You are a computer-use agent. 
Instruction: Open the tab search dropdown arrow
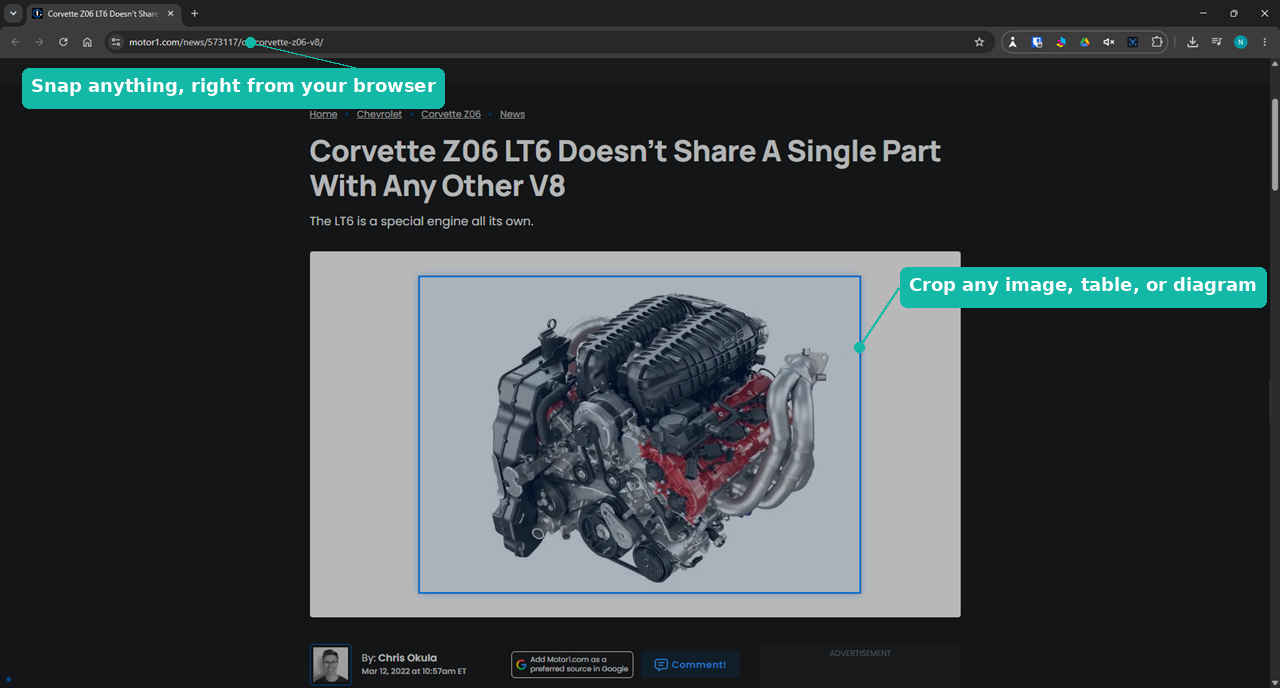(x=13, y=13)
